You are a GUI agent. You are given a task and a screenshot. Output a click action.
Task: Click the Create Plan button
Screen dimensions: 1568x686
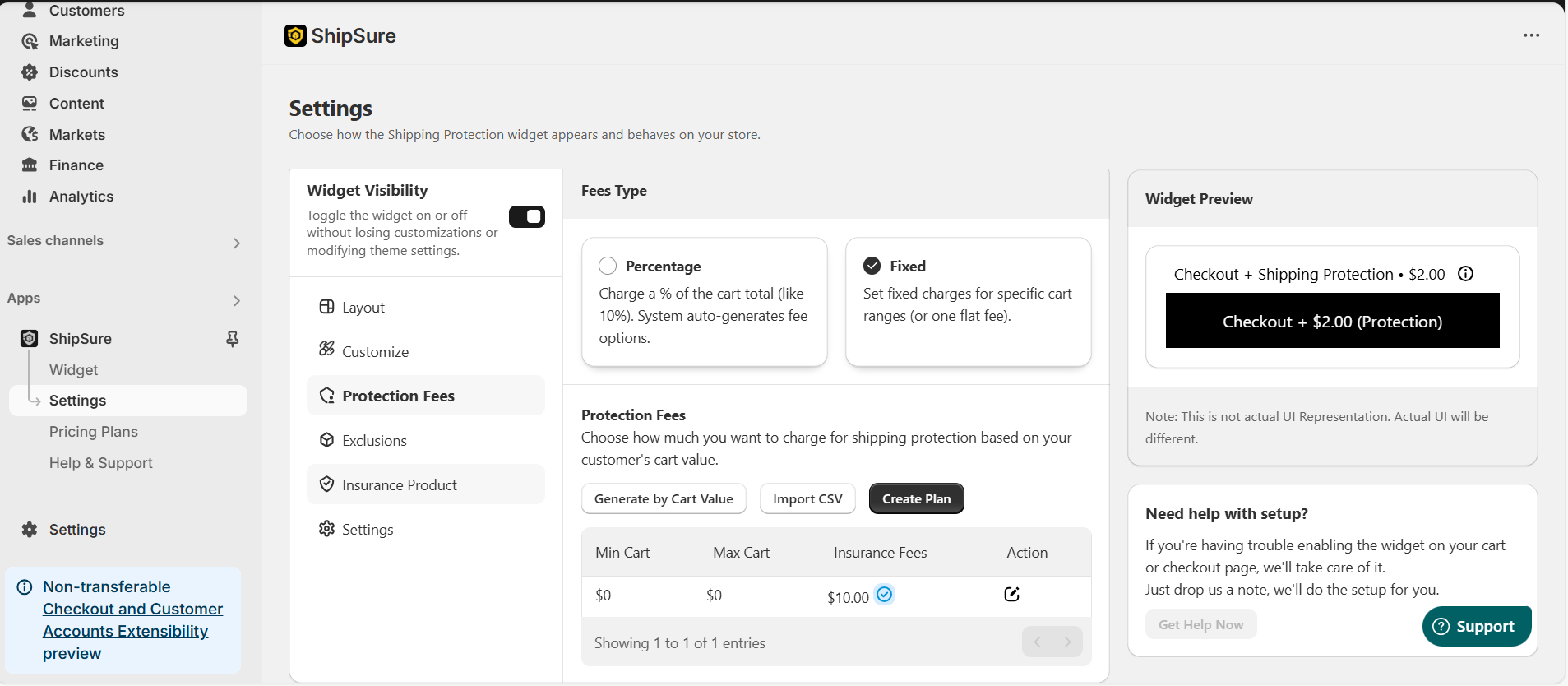coord(916,498)
